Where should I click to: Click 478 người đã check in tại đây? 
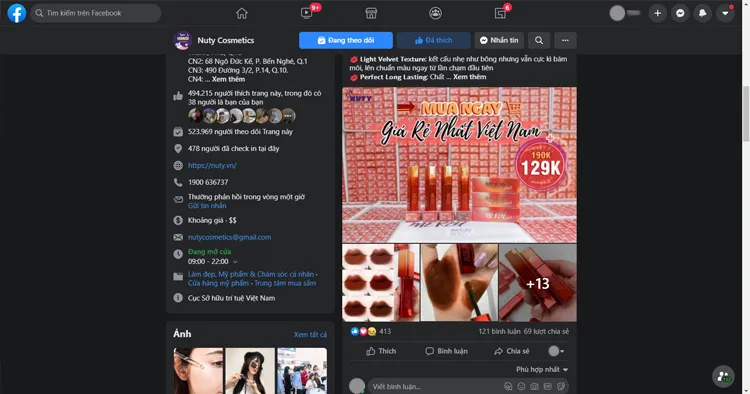point(233,149)
